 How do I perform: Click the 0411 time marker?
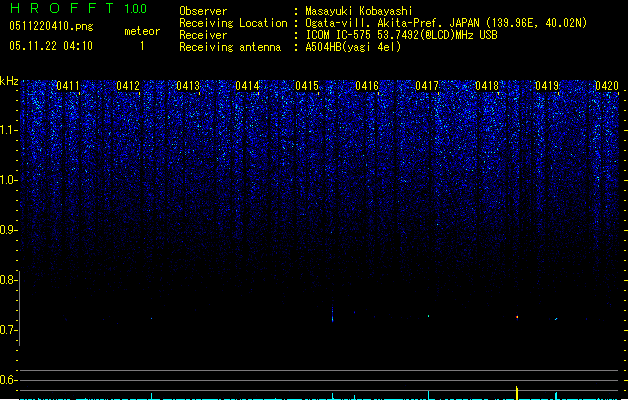68,86
